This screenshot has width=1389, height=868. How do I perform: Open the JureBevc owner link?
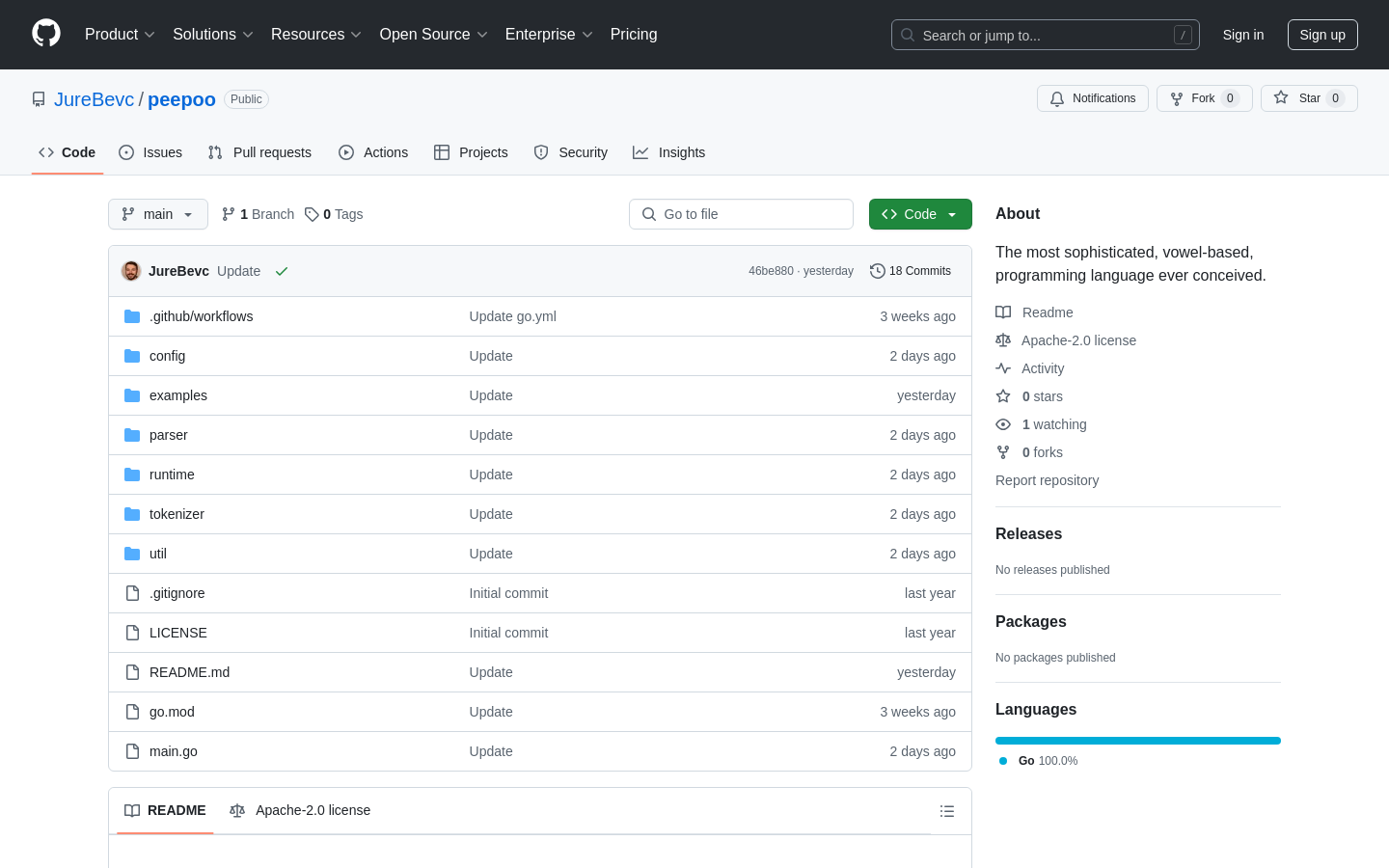click(x=95, y=99)
